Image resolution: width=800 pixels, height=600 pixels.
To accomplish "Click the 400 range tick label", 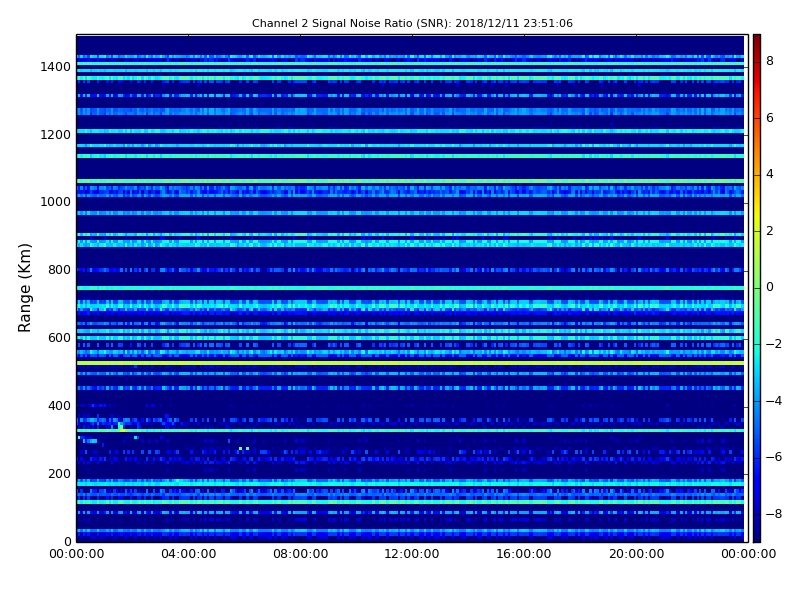I will click(x=59, y=406).
